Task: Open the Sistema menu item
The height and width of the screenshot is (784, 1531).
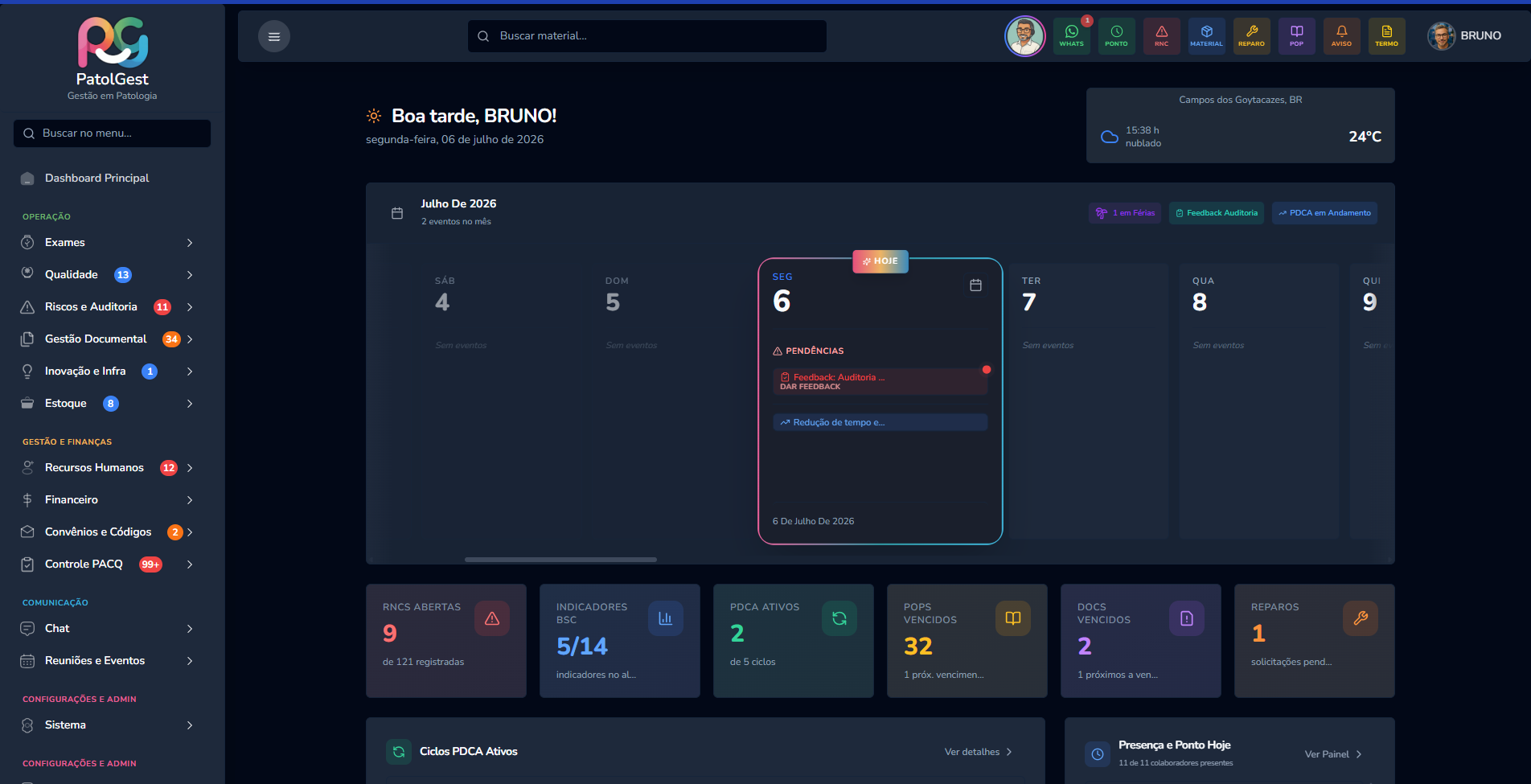Action: pyautogui.click(x=112, y=724)
